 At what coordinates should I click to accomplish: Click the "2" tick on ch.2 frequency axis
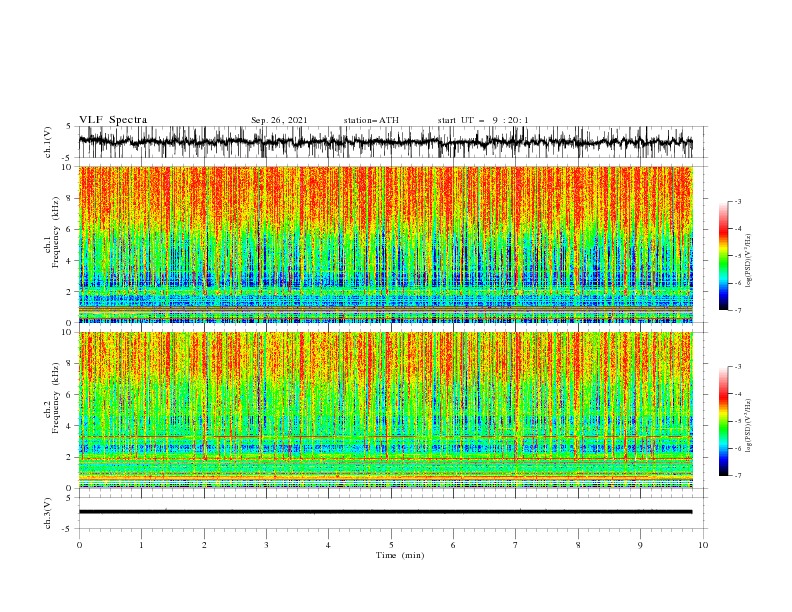click(70, 457)
